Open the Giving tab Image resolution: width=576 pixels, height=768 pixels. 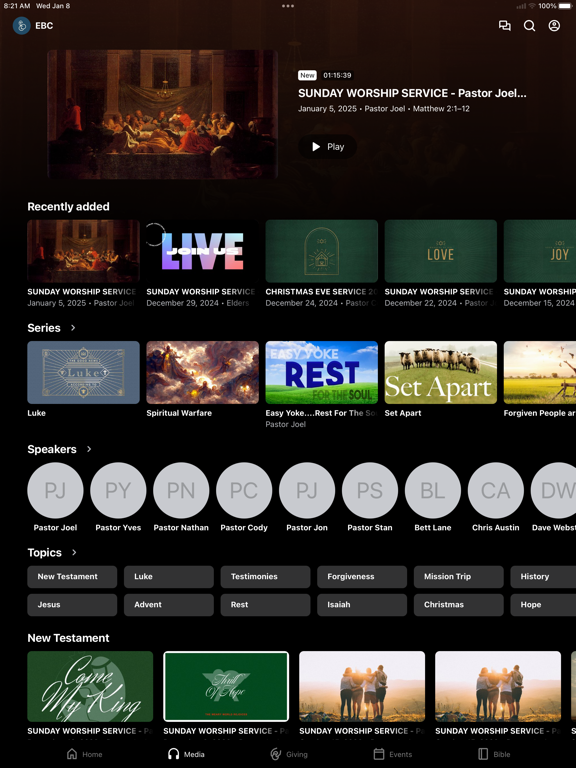(289, 754)
